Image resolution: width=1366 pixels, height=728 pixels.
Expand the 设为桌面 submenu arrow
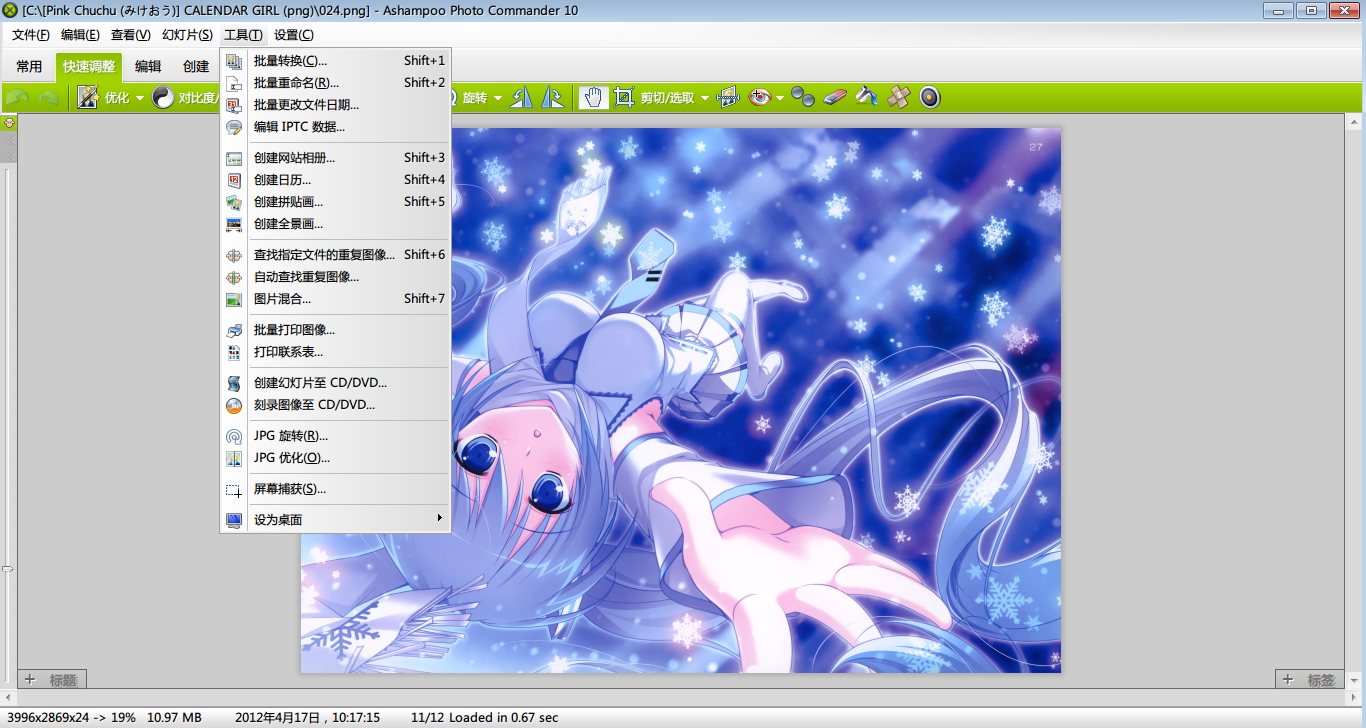[x=440, y=518]
